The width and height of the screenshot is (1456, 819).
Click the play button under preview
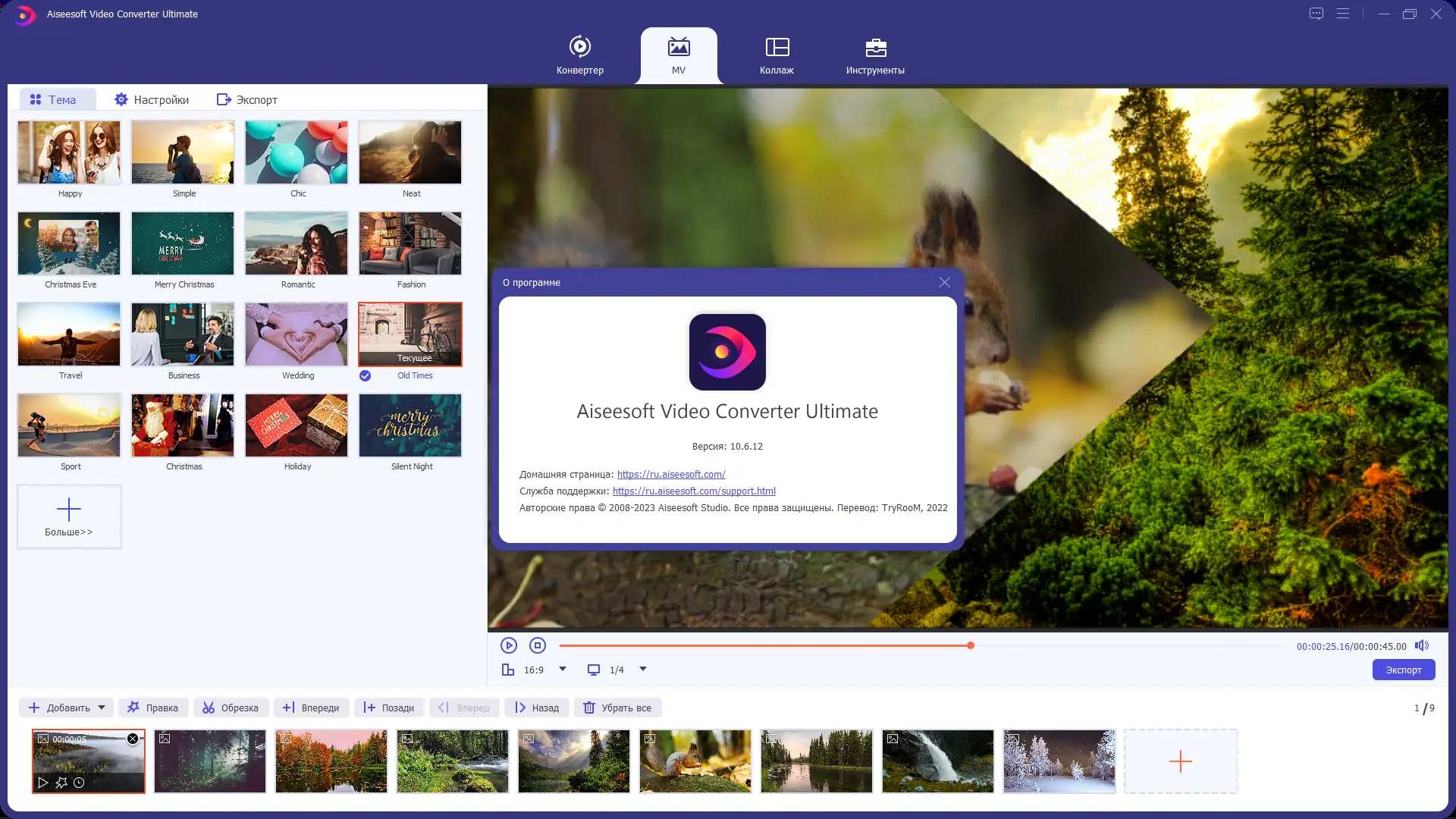pyautogui.click(x=509, y=645)
